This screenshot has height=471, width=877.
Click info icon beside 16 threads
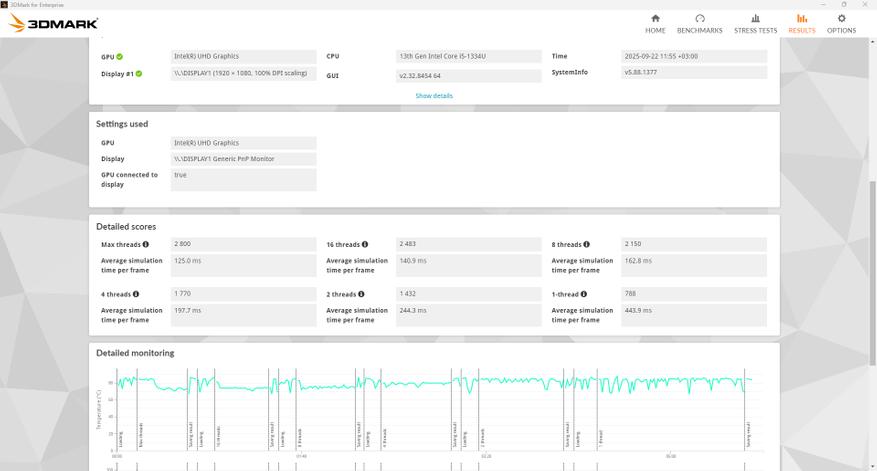(x=365, y=244)
